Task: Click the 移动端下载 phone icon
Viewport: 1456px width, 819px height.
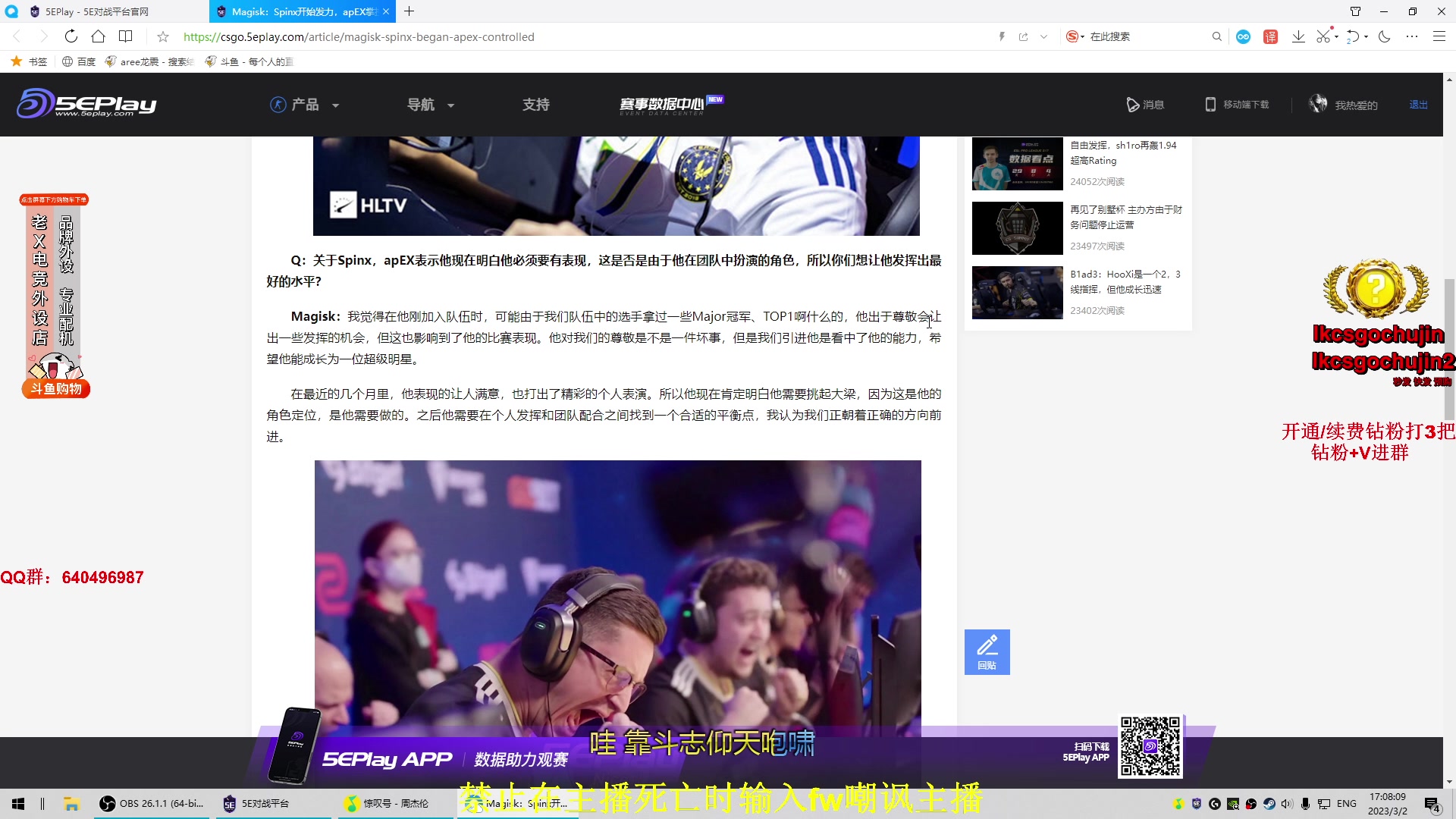Action: click(x=1210, y=105)
